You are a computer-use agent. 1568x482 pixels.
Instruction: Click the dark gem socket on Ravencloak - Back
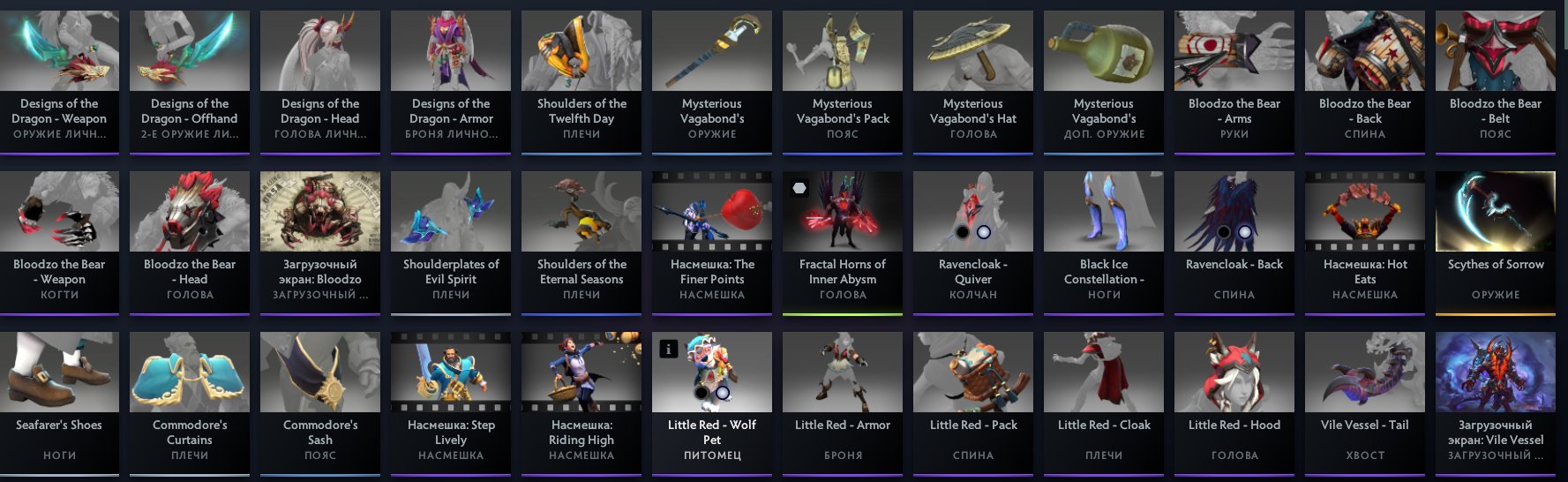click(1224, 232)
